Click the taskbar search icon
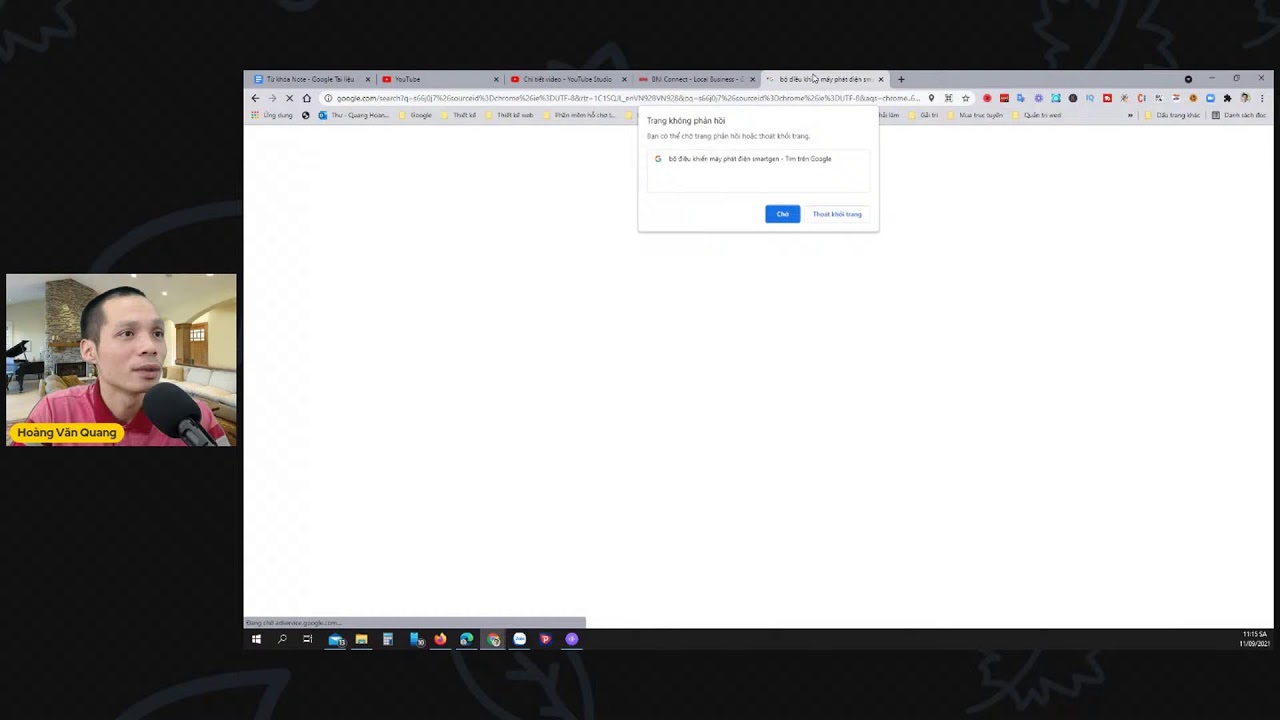Image resolution: width=1280 pixels, height=720 pixels. pos(282,639)
